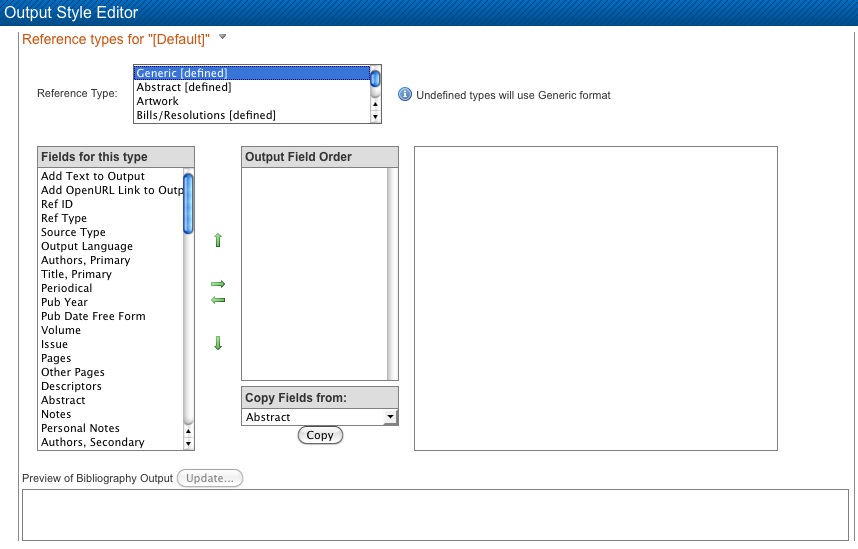Pick Pub Date Free Form field
858x549 pixels.
(93, 316)
